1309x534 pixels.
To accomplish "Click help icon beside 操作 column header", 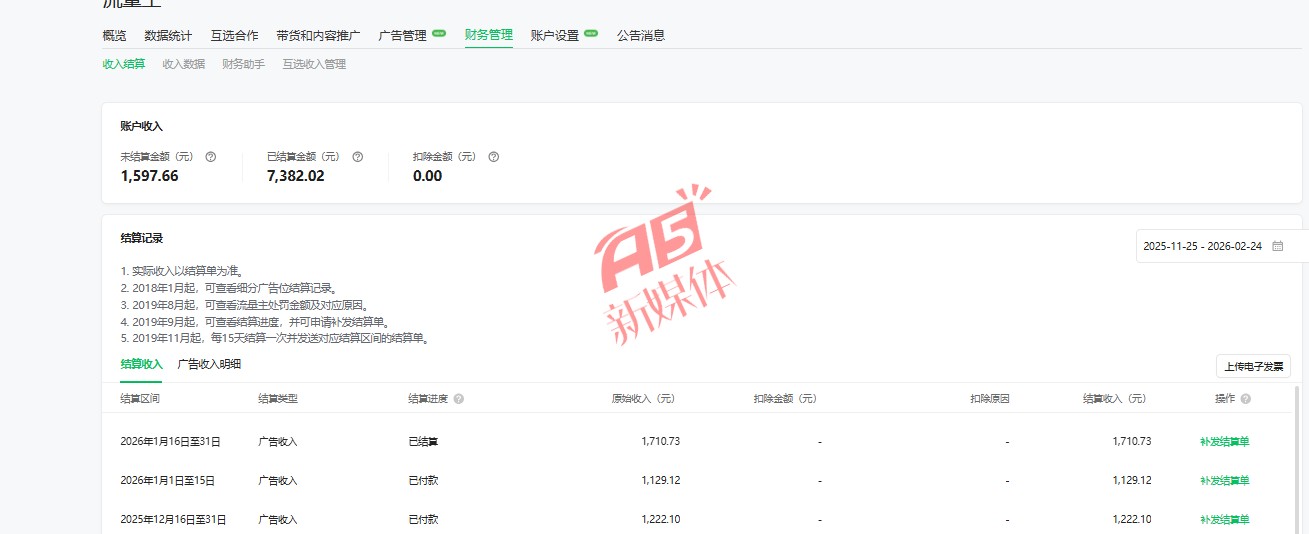I will [x=1245, y=399].
